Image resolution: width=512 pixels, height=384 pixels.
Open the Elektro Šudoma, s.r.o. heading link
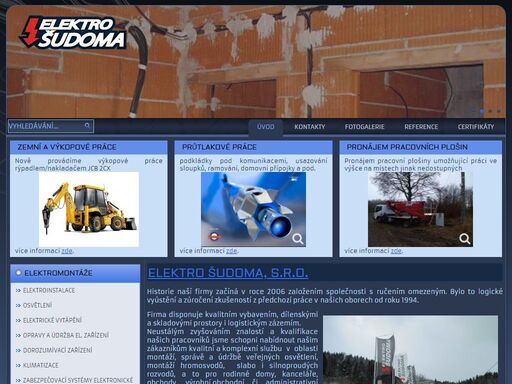228,273
